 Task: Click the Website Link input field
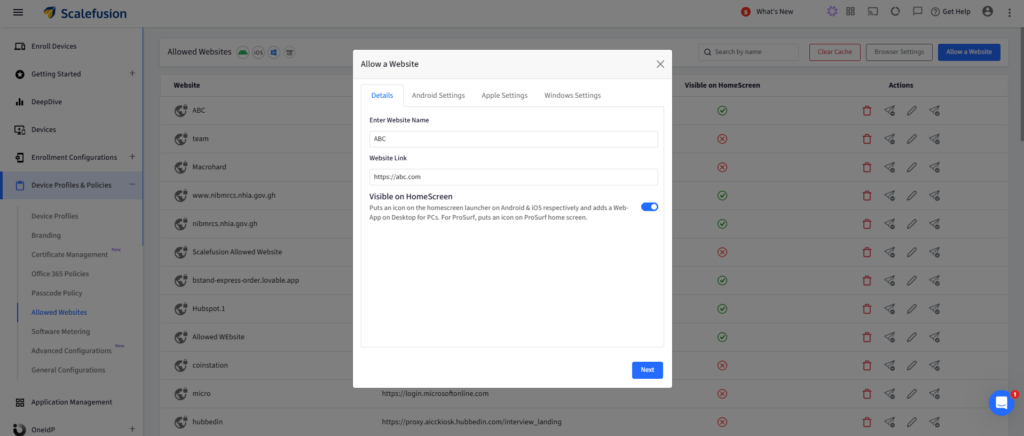513,177
